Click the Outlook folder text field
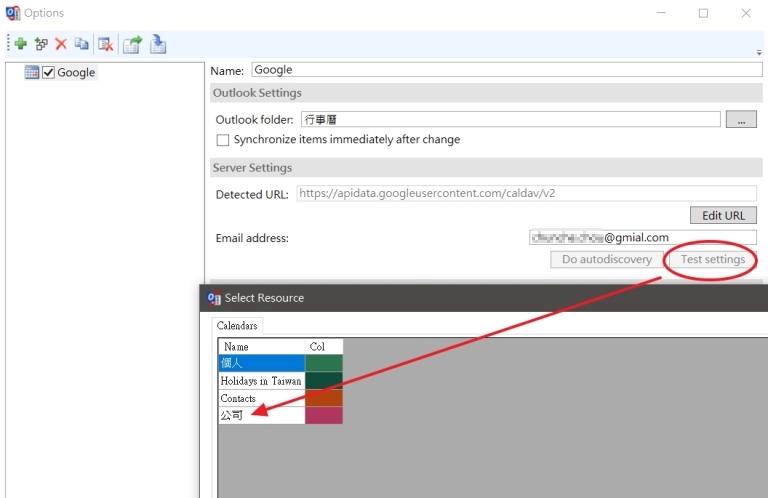This screenshot has width=768, height=498. pos(510,119)
